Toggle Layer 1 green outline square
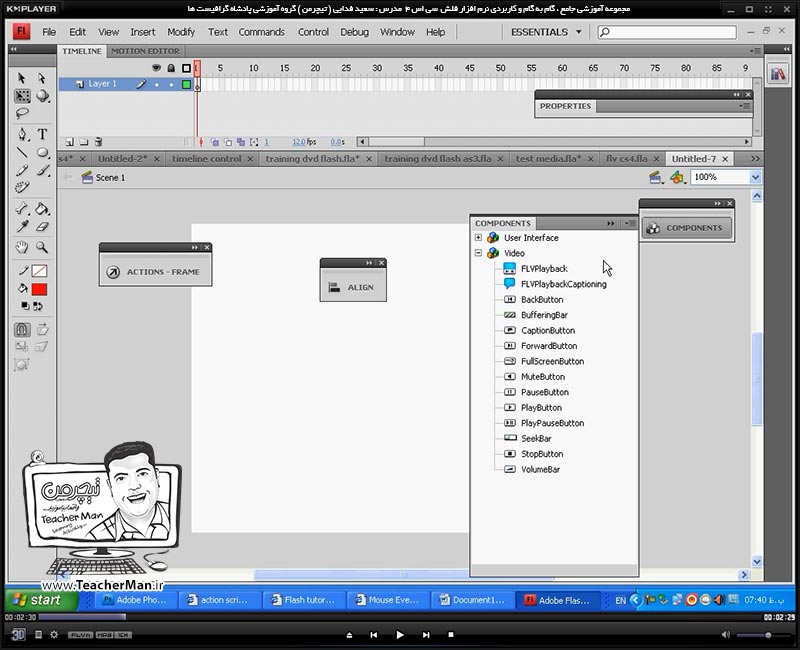 point(186,84)
